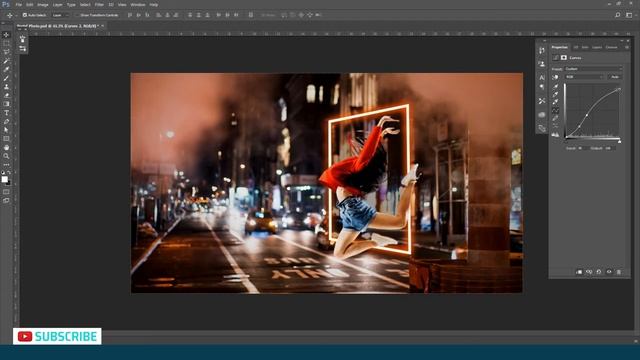The width and height of the screenshot is (640, 360).
Task: Select the Zoom tool
Action: coord(6,156)
